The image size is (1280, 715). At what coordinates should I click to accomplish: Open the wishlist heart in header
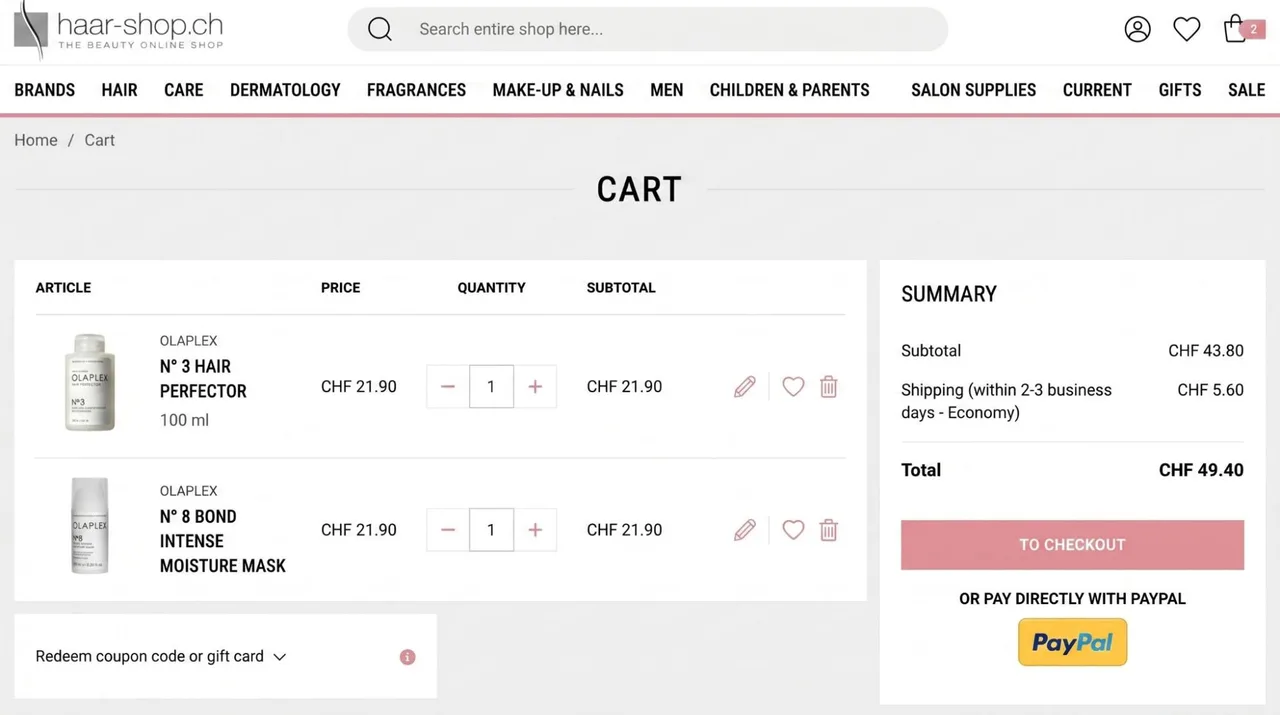tap(1186, 29)
